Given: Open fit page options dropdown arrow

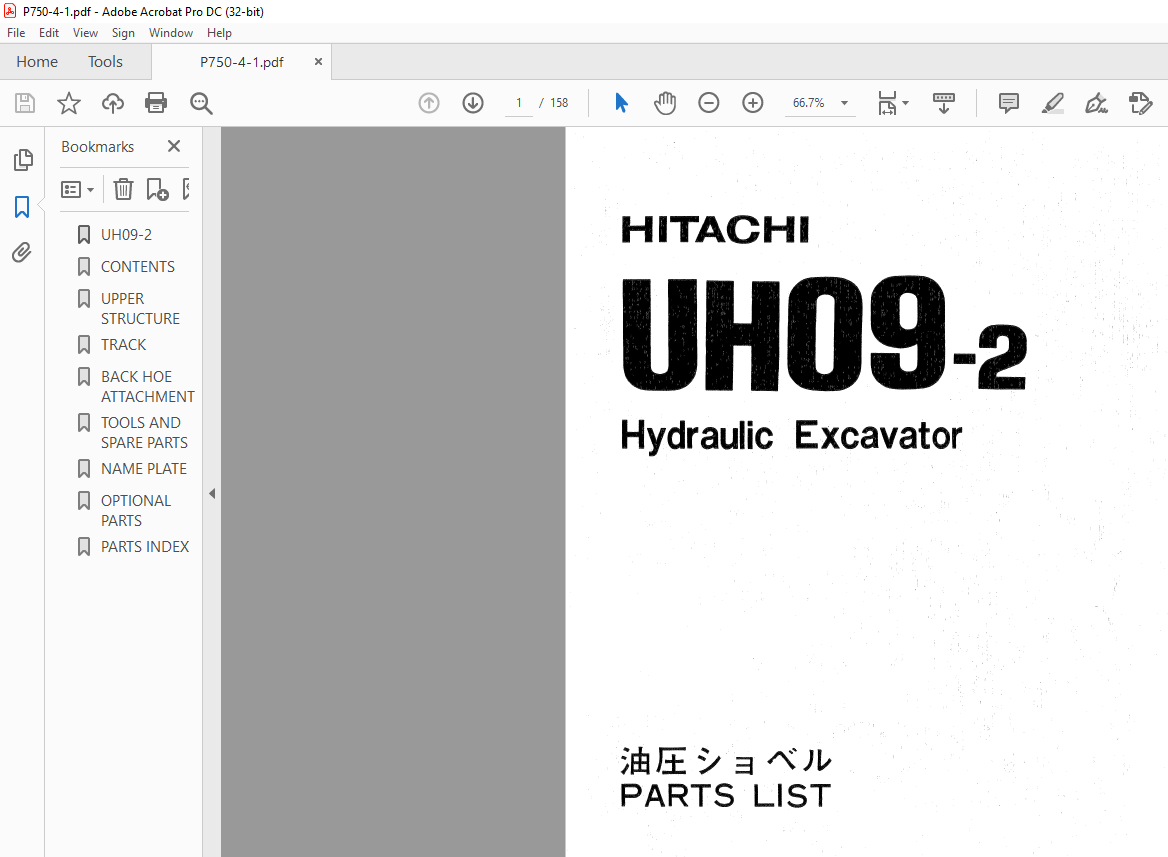Looking at the screenshot, I should pyautogui.click(x=906, y=103).
